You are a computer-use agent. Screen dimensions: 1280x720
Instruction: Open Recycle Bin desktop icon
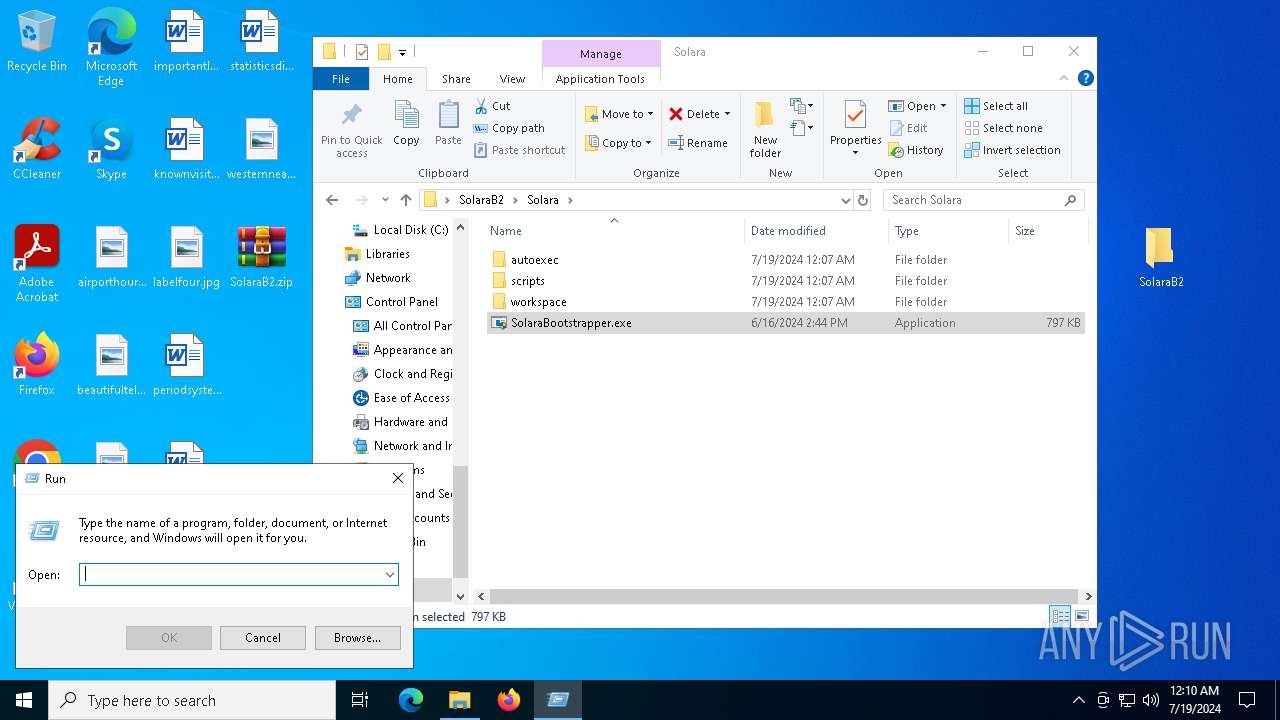pyautogui.click(x=37, y=42)
